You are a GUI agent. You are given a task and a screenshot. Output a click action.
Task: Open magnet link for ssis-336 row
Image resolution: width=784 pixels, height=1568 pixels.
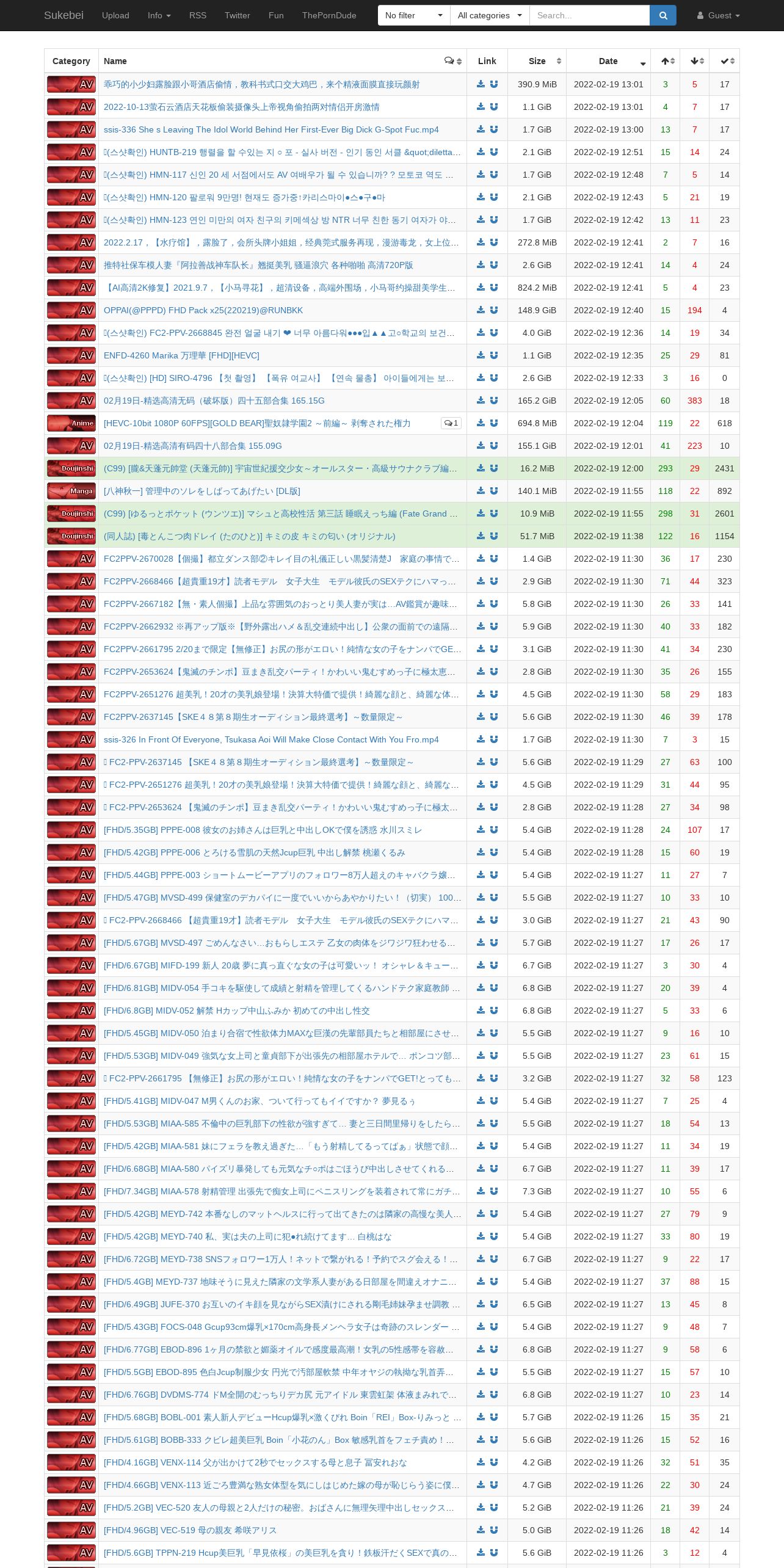tap(494, 129)
